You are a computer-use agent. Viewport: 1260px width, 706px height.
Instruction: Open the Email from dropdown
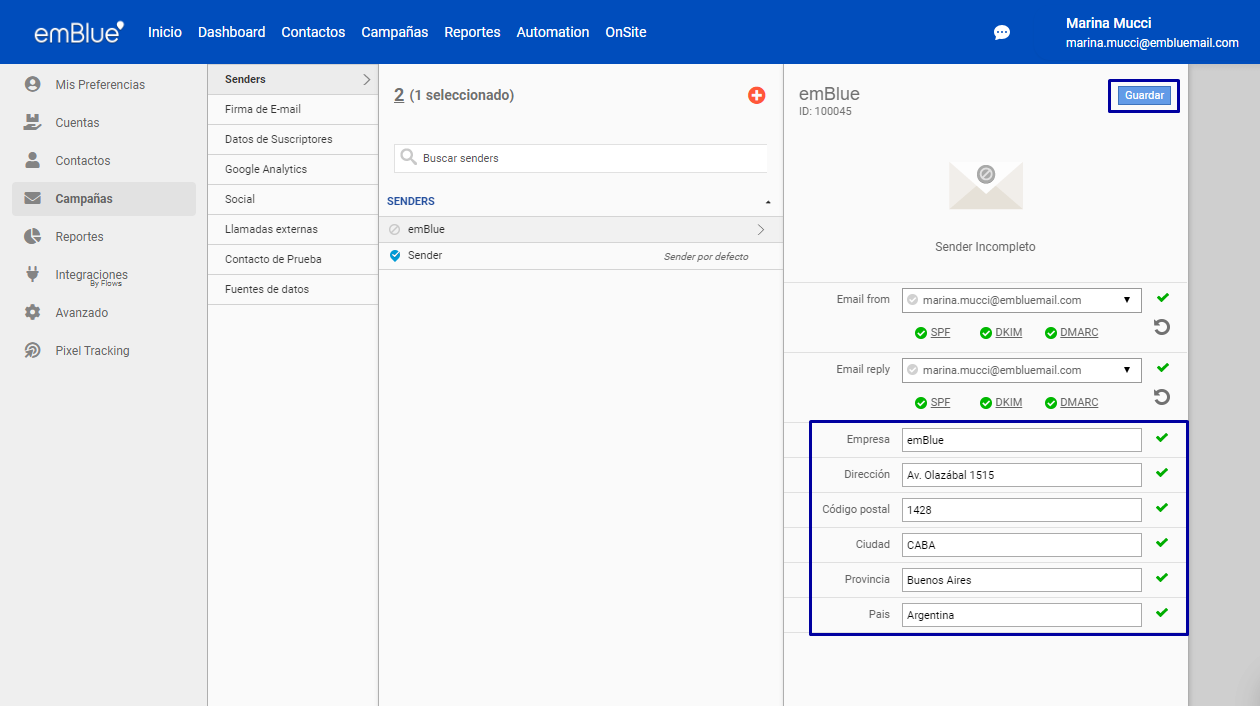point(1021,300)
